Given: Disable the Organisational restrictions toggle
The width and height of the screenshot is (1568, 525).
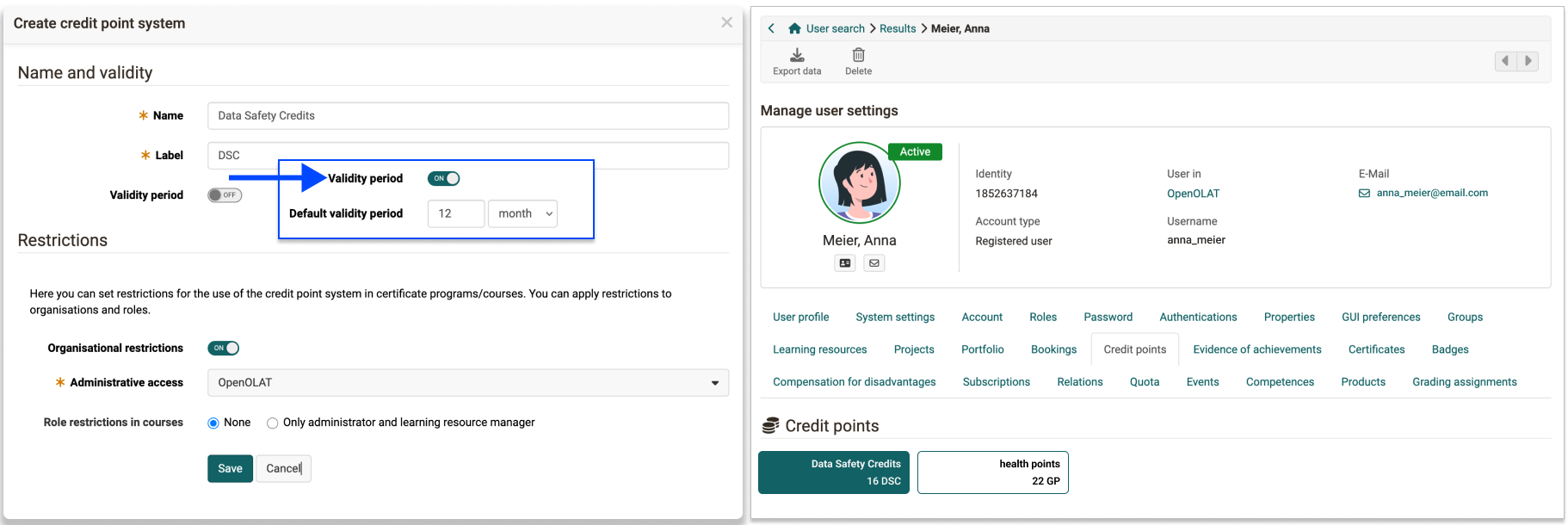Looking at the screenshot, I should (223, 349).
